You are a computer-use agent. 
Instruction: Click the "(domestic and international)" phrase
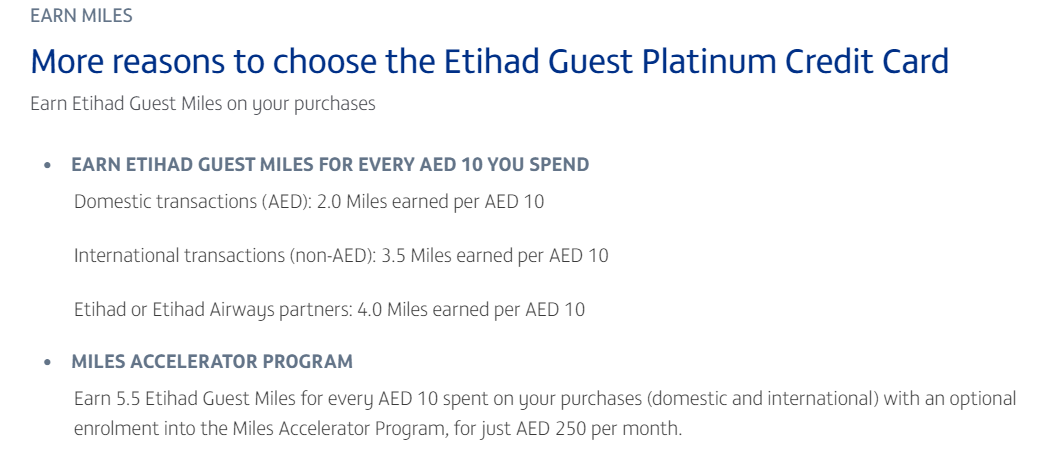click(x=763, y=399)
